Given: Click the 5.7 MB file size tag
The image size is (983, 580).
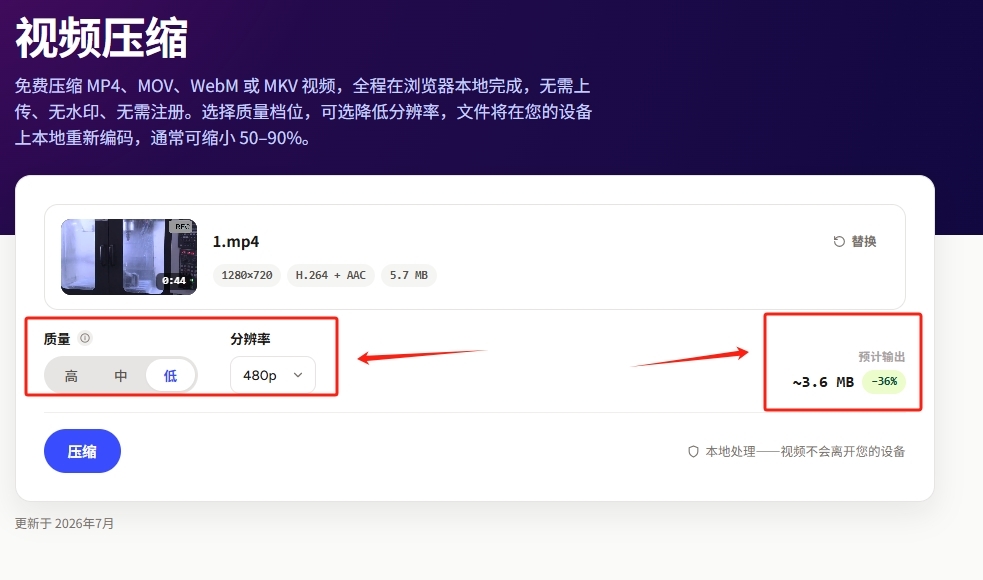Looking at the screenshot, I should click(409, 275).
